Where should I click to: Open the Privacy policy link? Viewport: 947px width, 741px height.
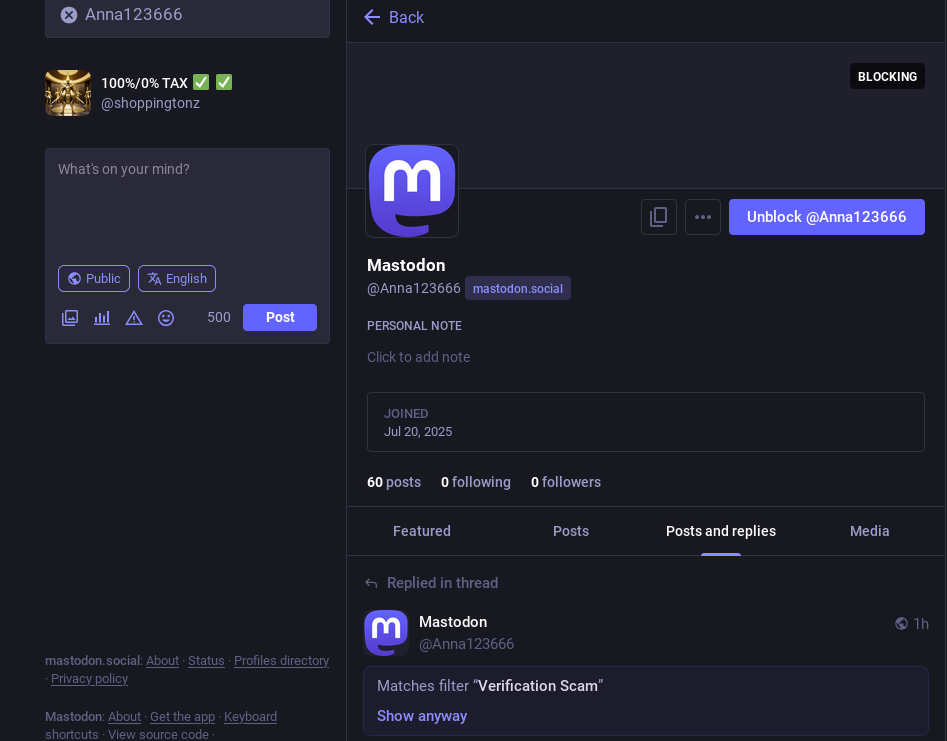[x=89, y=678]
